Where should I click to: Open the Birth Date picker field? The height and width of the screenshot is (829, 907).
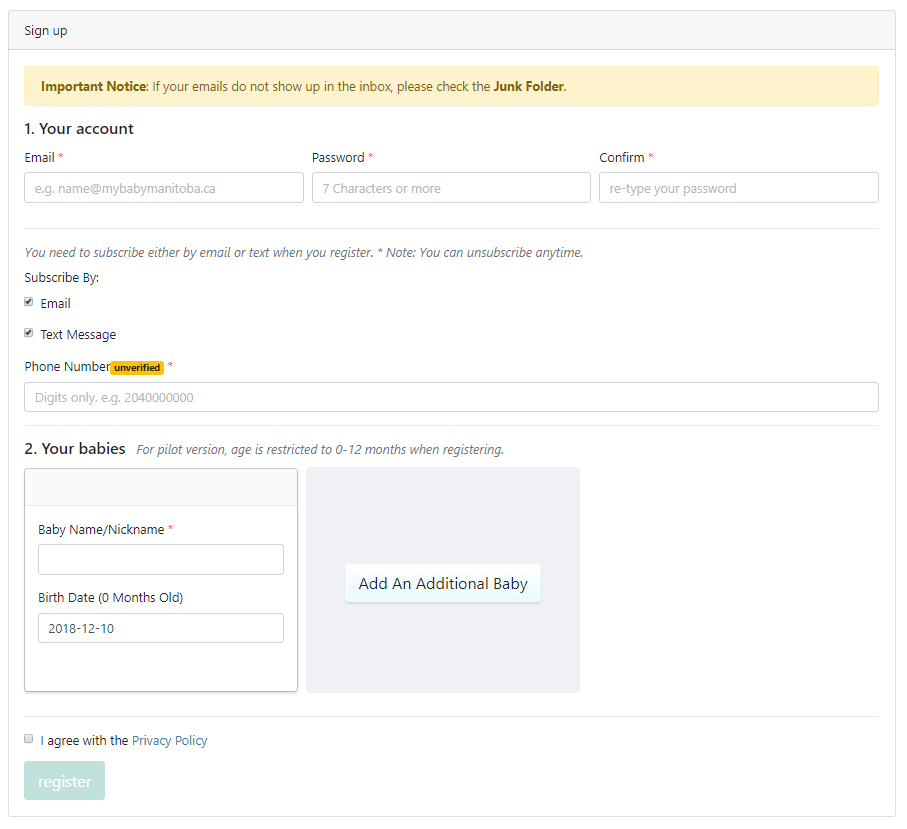[161, 628]
